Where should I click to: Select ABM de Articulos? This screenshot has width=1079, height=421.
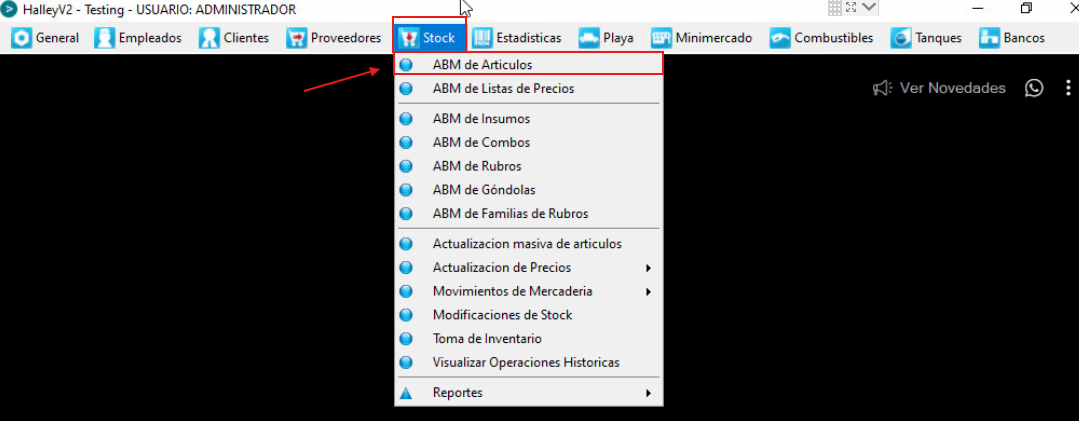[526, 65]
